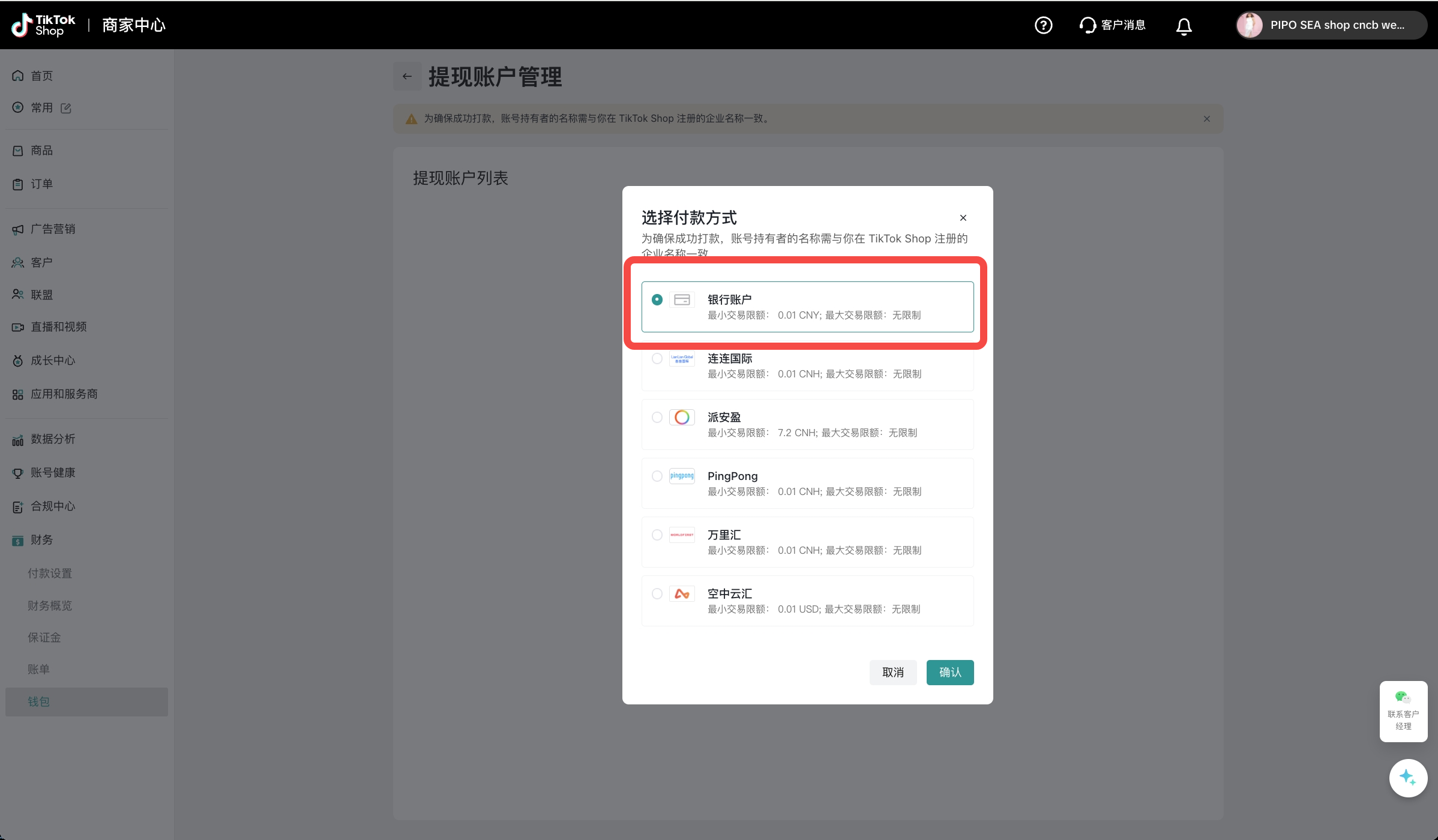The image size is (1438, 840).
Task: Open 客户消息 headset icon
Action: pos(1088,25)
